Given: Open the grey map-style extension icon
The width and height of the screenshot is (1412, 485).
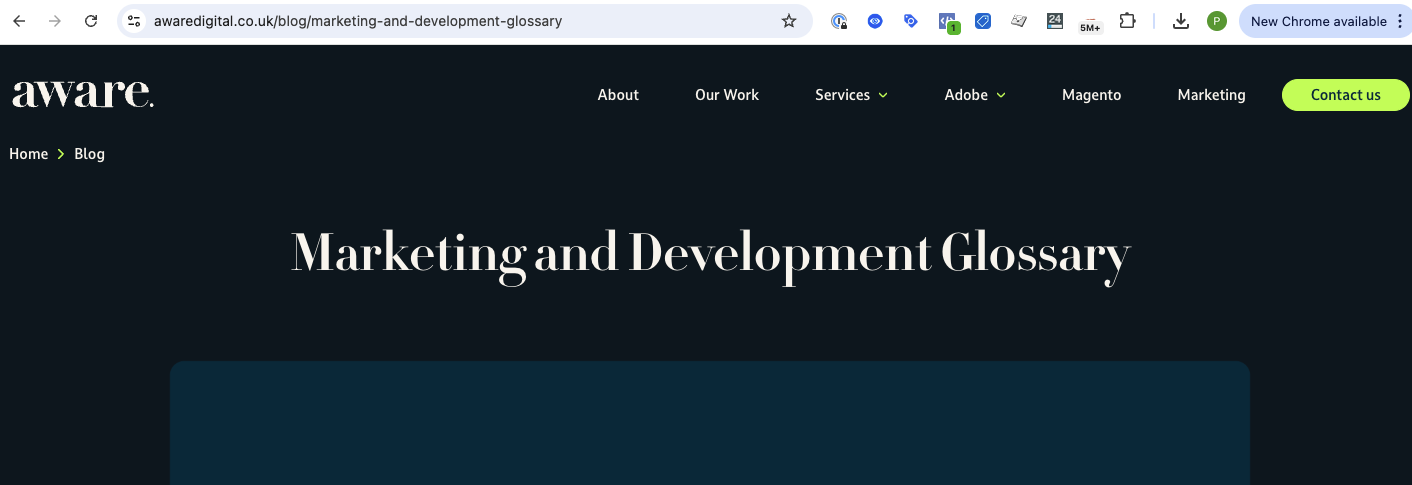Looking at the screenshot, I should (1019, 21).
